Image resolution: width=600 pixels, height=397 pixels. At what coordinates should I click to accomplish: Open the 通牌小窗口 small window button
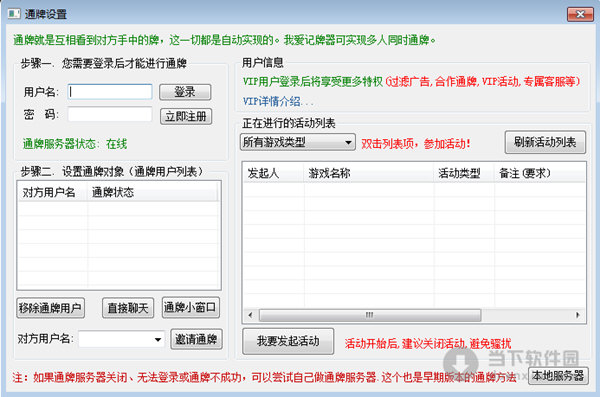click(x=191, y=307)
